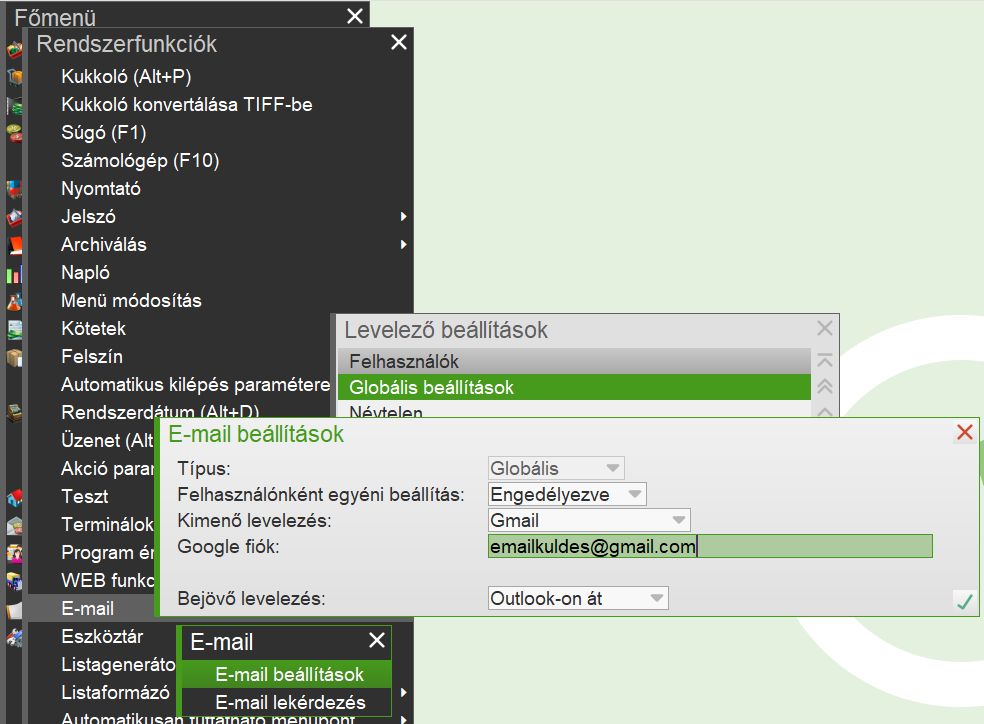Open the Bejövő levelezés Outlook-on át dropdown
This screenshot has height=724, width=984.
[x=578, y=598]
